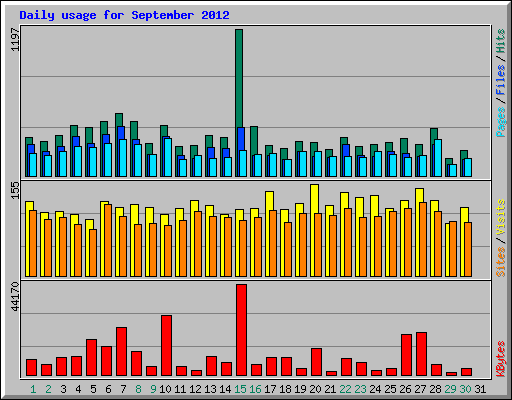Click day label 24 on the x-axis
Image resolution: width=512 pixels, height=400 pixels.
pos(375,389)
